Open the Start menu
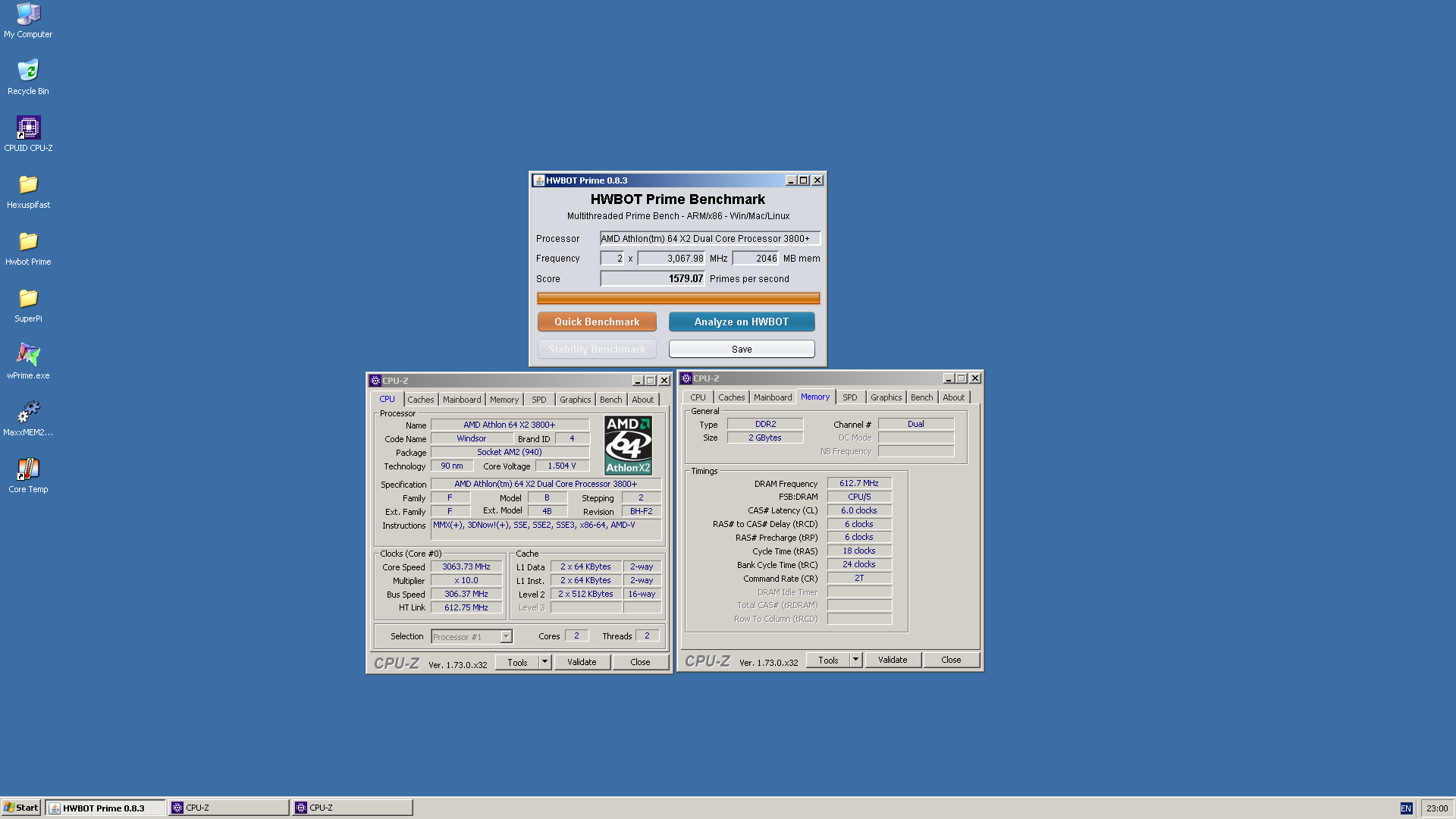Screen dimensions: 1456x819 click(20, 808)
